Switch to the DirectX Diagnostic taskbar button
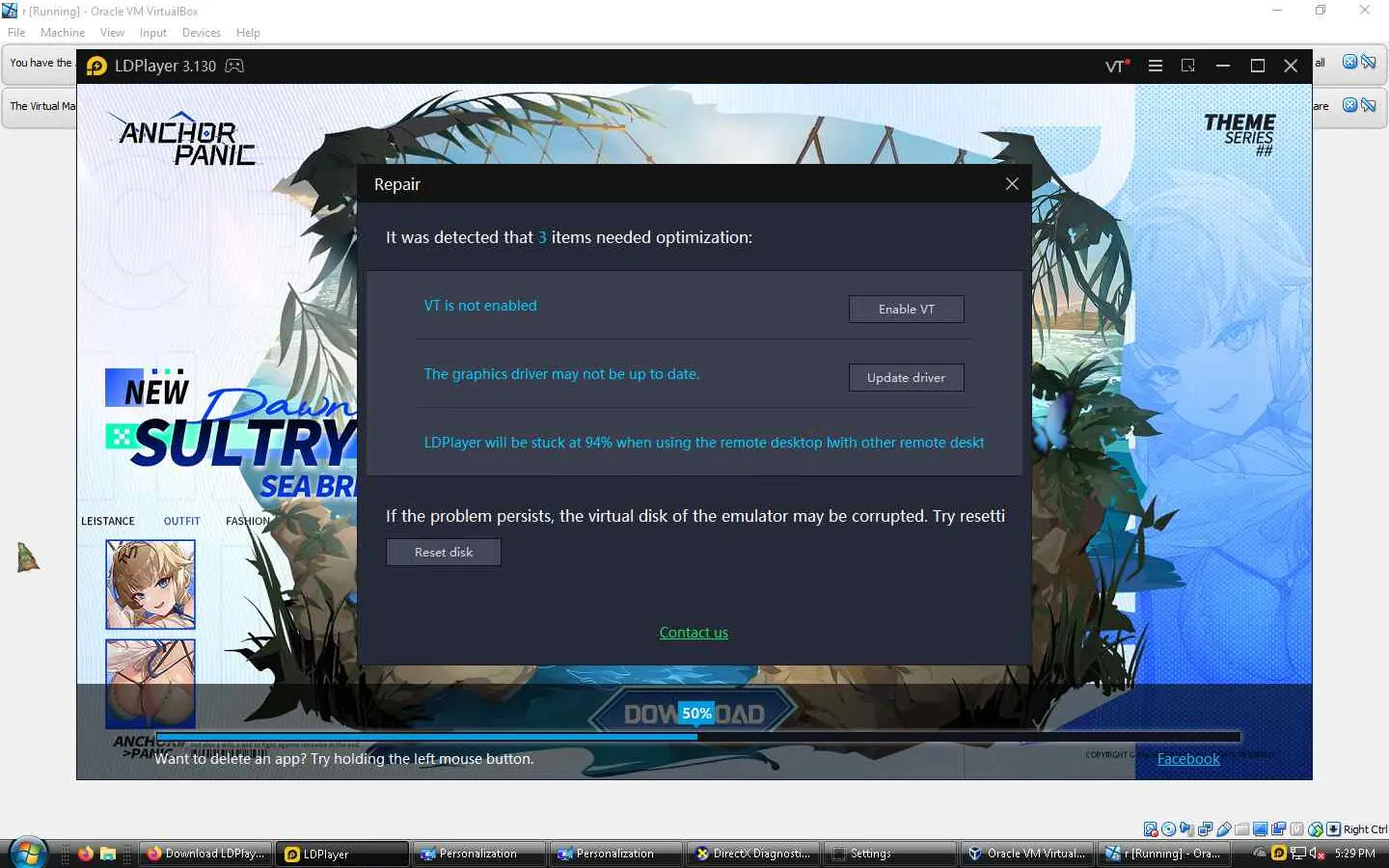This screenshot has height=868, width=1389. (753, 854)
